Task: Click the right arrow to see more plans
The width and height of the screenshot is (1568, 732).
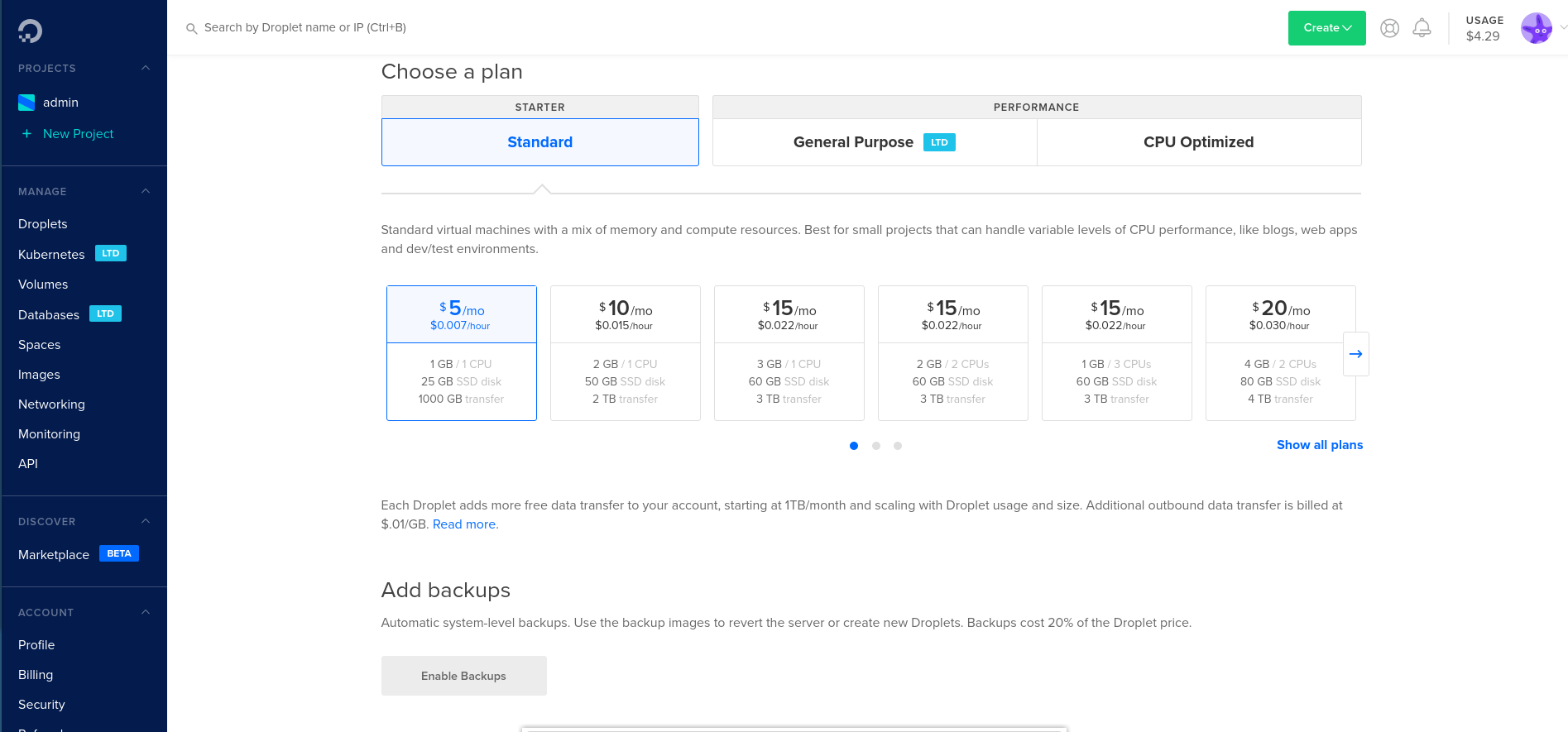Action: click(1355, 354)
